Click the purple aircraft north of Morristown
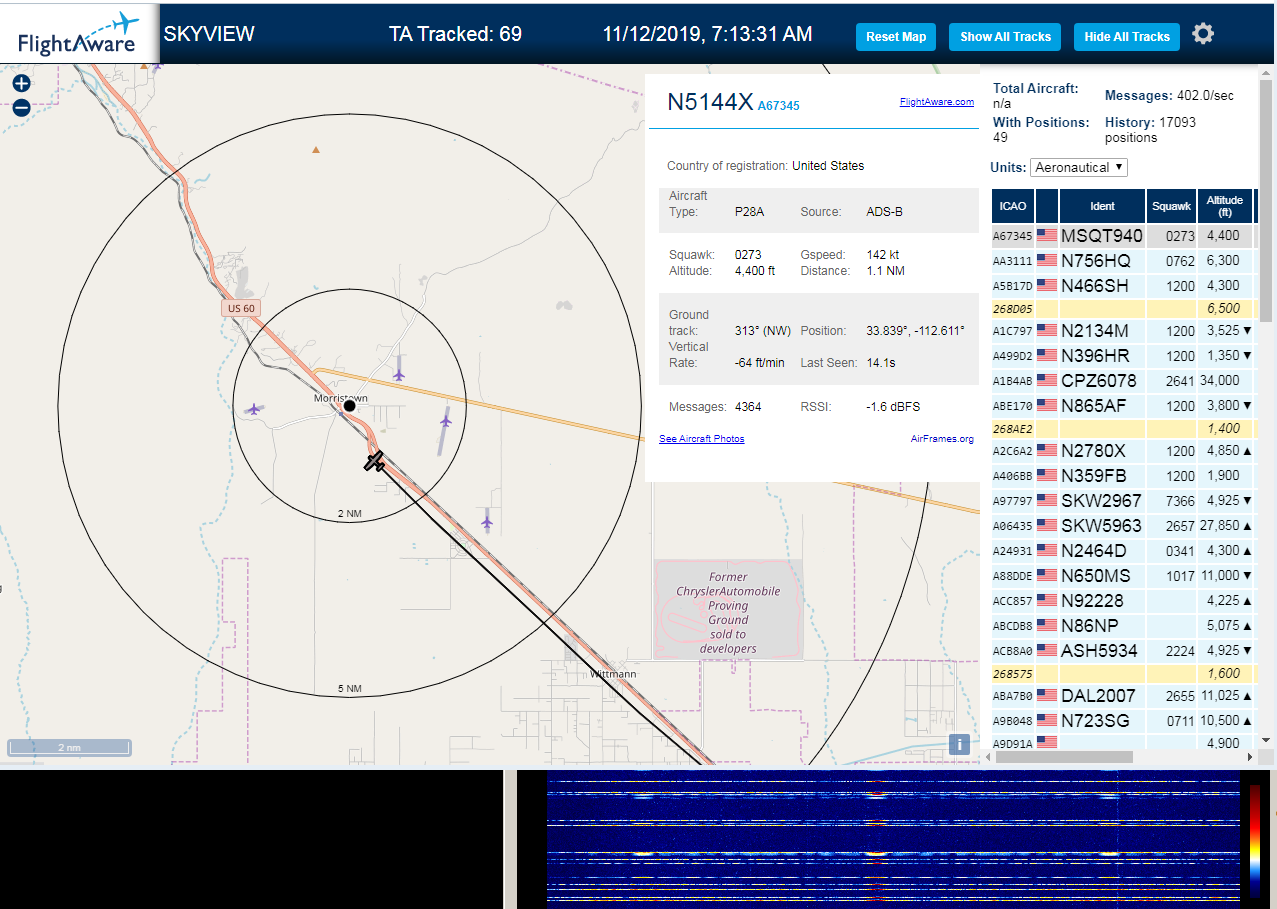The height and width of the screenshot is (909, 1277). click(x=399, y=374)
